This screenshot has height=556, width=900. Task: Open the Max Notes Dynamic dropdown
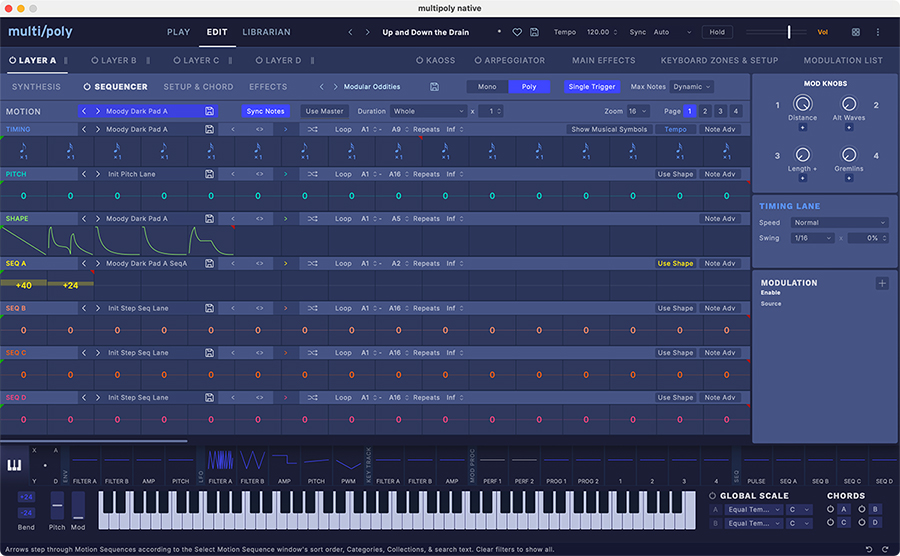(x=693, y=87)
